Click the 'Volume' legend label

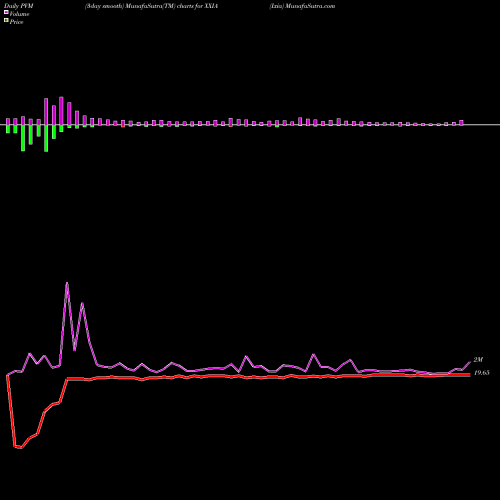pos(19,14)
